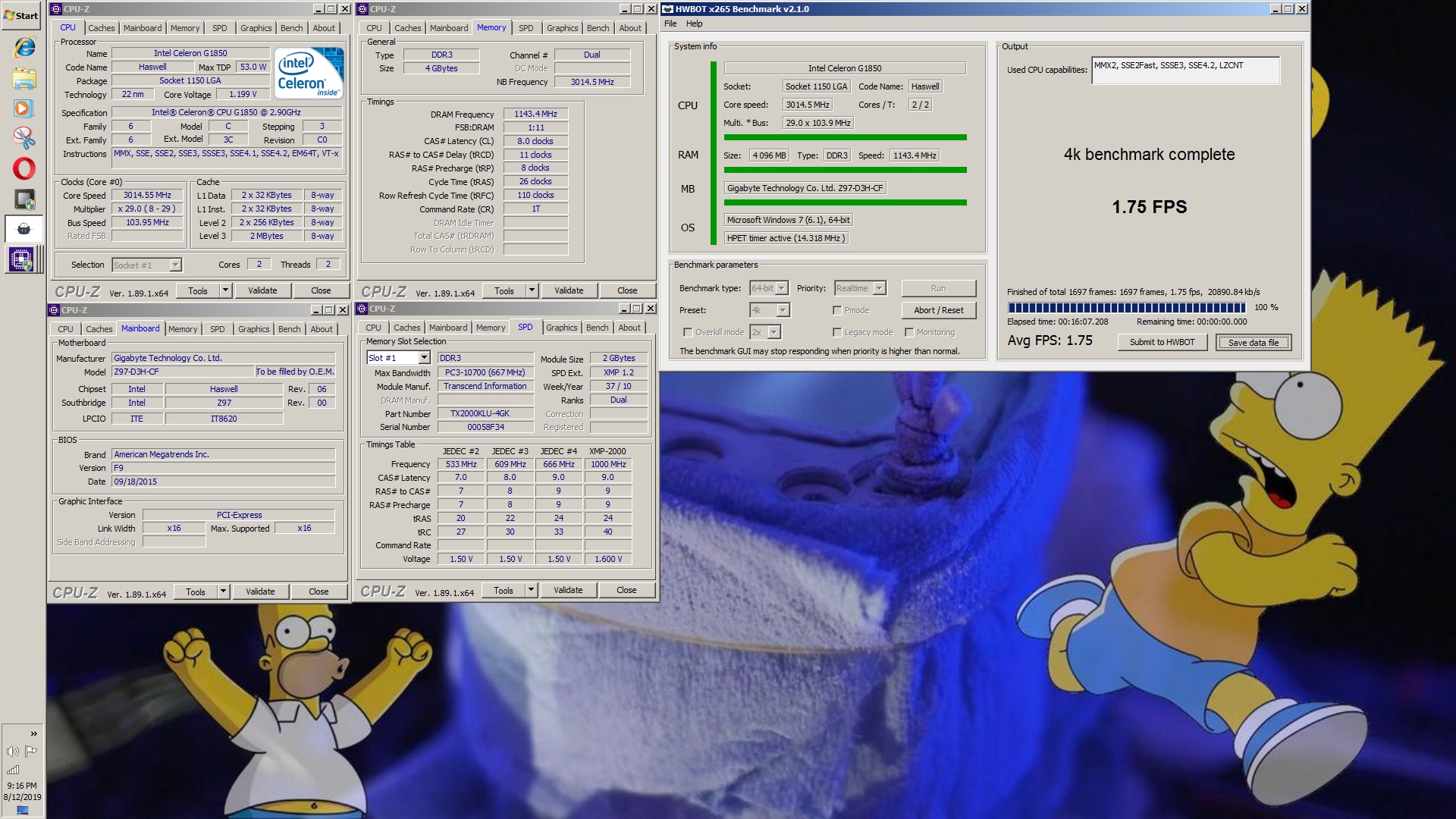Enable the Monitoring checkbox
Screen dimensions: 1456x819
(x=908, y=332)
